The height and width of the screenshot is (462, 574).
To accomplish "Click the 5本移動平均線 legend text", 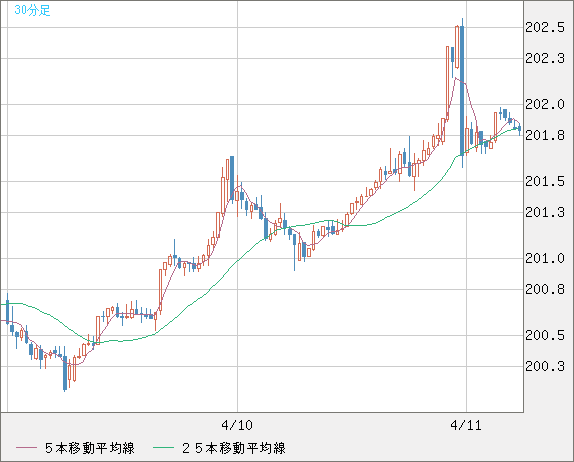I will (x=90, y=448).
